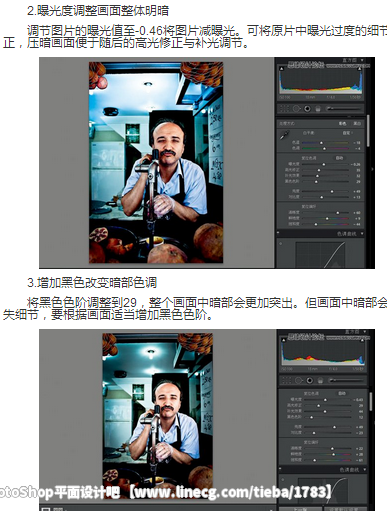387x511 pixels.
Task: Toggle shadow clipping indicator in step 2 histogram
Action: [x=282, y=69]
